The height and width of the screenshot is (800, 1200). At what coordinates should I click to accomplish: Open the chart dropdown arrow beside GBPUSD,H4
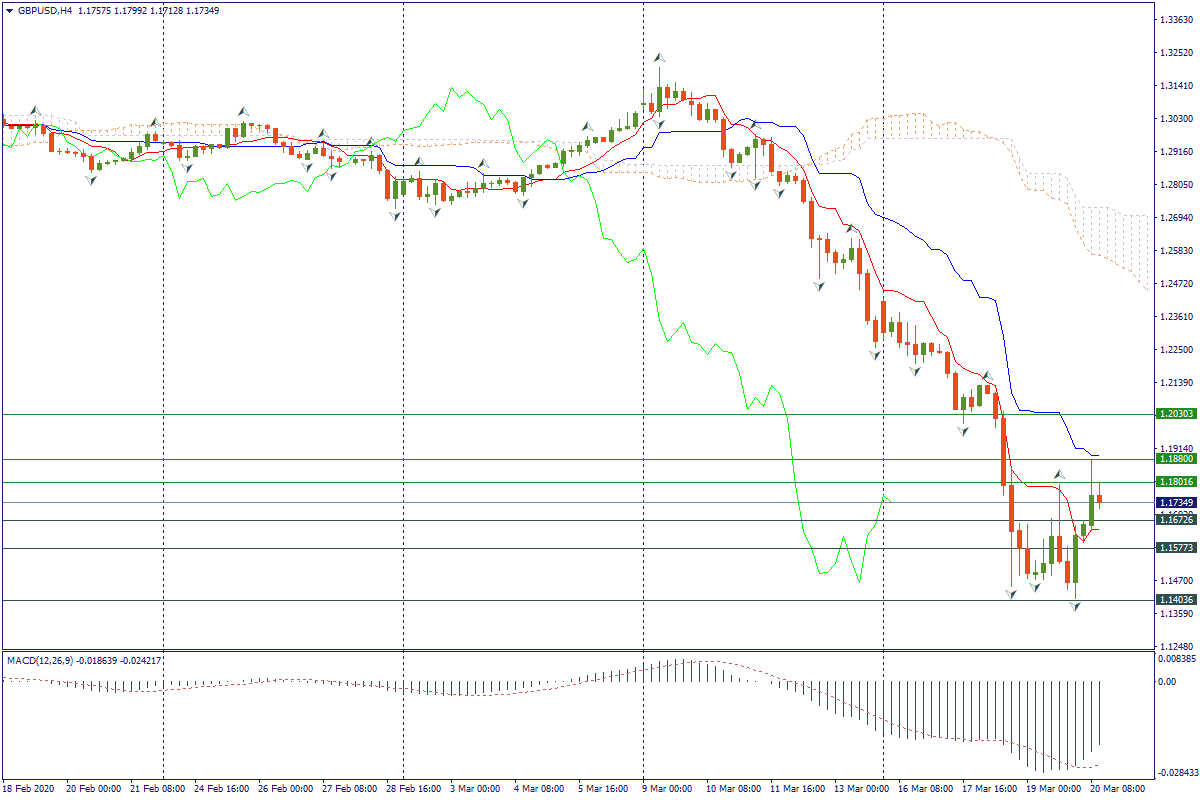point(10,10)
